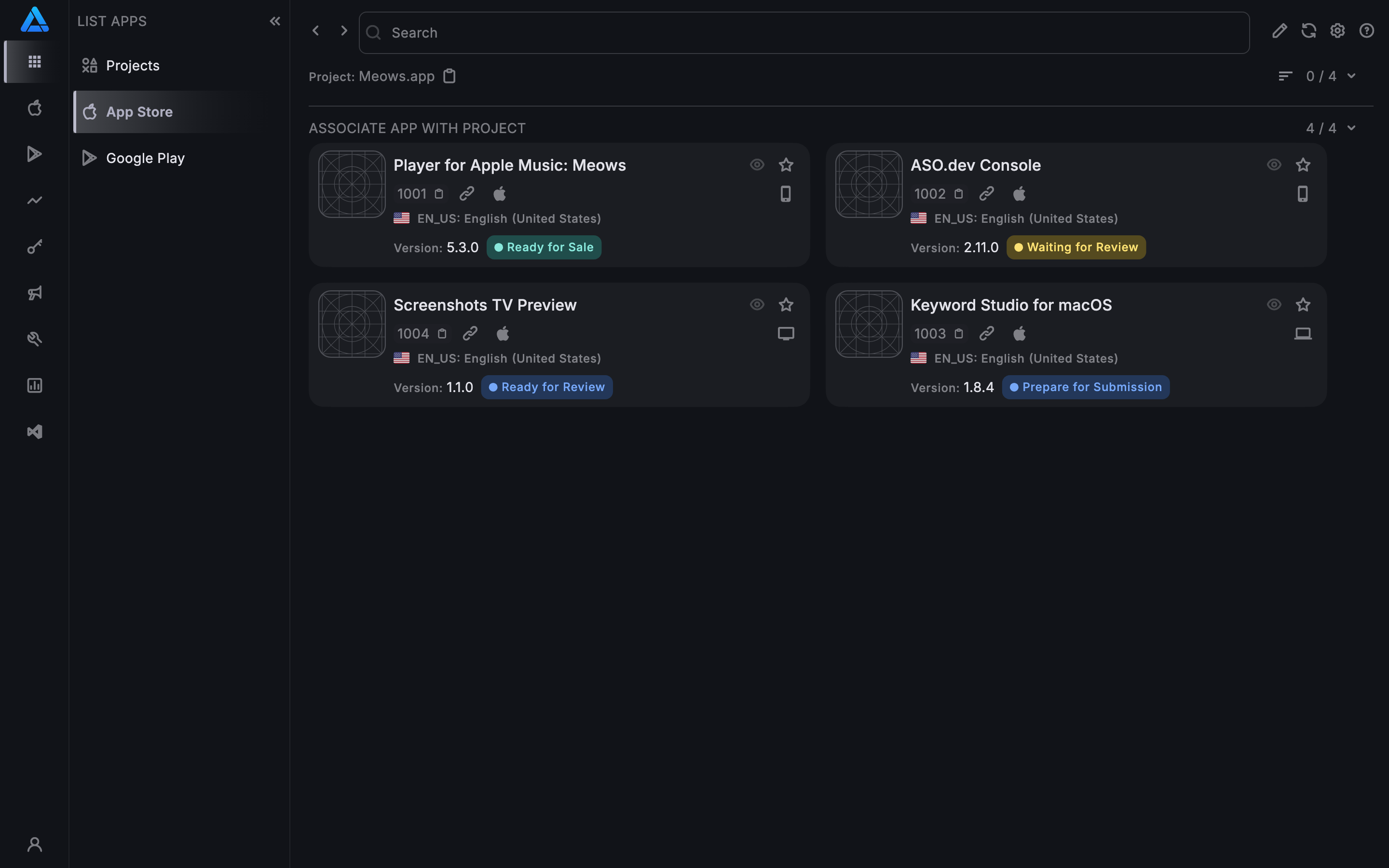Click Apple icon for app 1003
Image resolution: width=1389 pixels, height=868 pixels.
1020,333
